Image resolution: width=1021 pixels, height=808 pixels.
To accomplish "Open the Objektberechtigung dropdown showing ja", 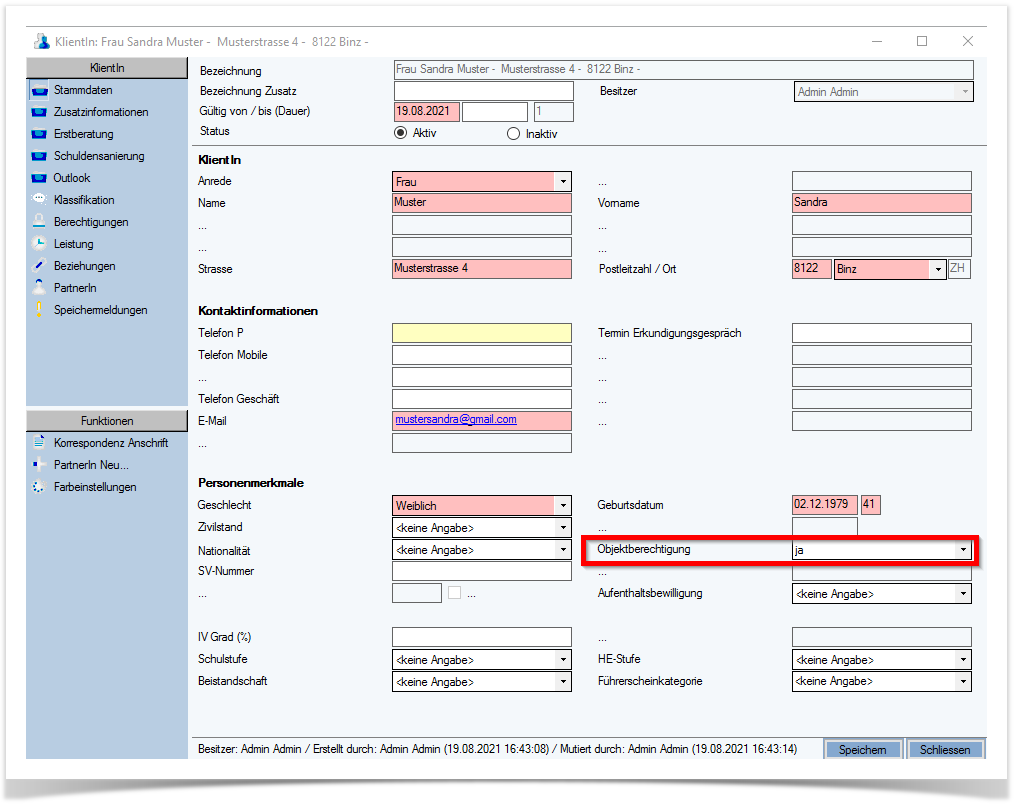I will [x=963, y=550].
